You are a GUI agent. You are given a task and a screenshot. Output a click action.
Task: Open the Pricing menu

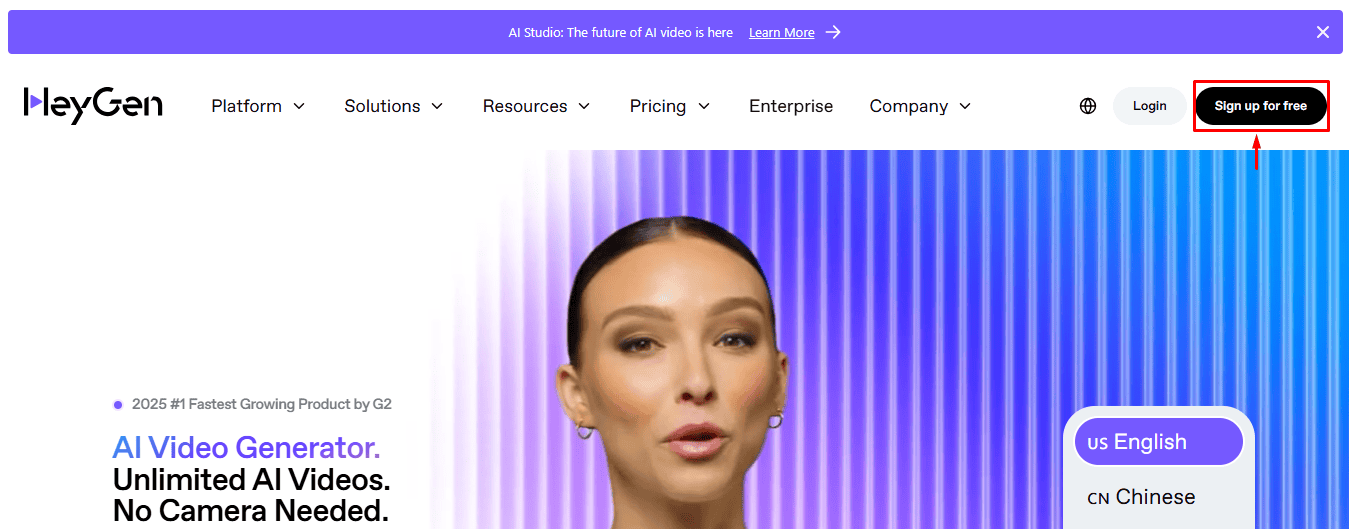pos(670,106)
